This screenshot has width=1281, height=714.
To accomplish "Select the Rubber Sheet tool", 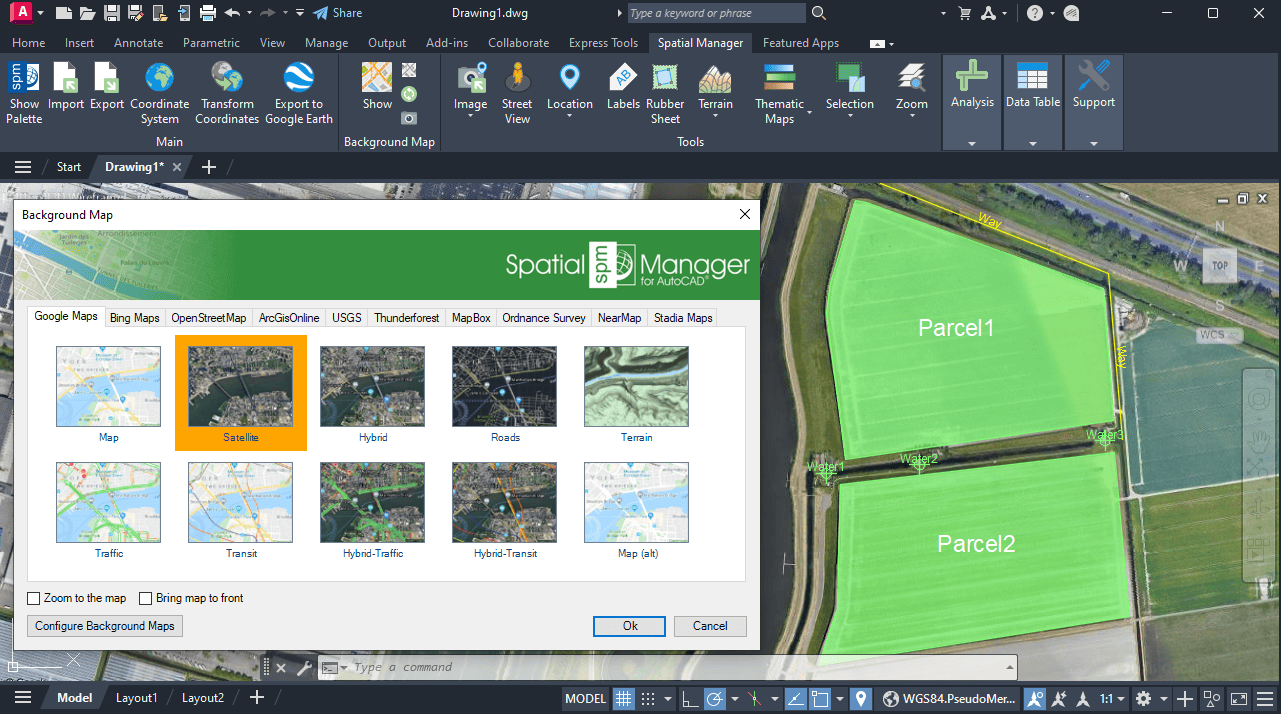I will coord(665,93).
